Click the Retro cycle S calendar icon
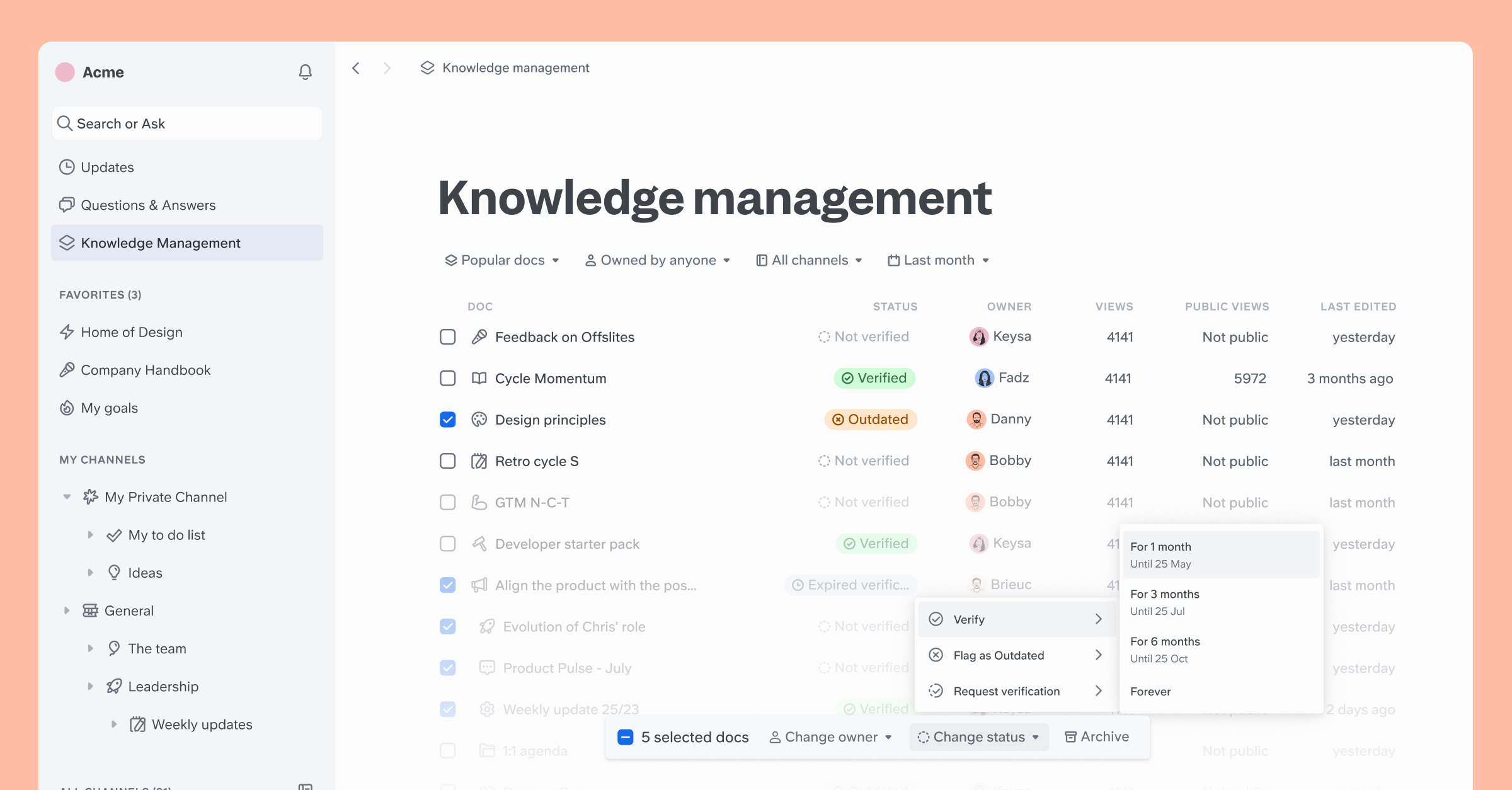The height and width of the screenshot is (790, 1512). click(479, 461)
